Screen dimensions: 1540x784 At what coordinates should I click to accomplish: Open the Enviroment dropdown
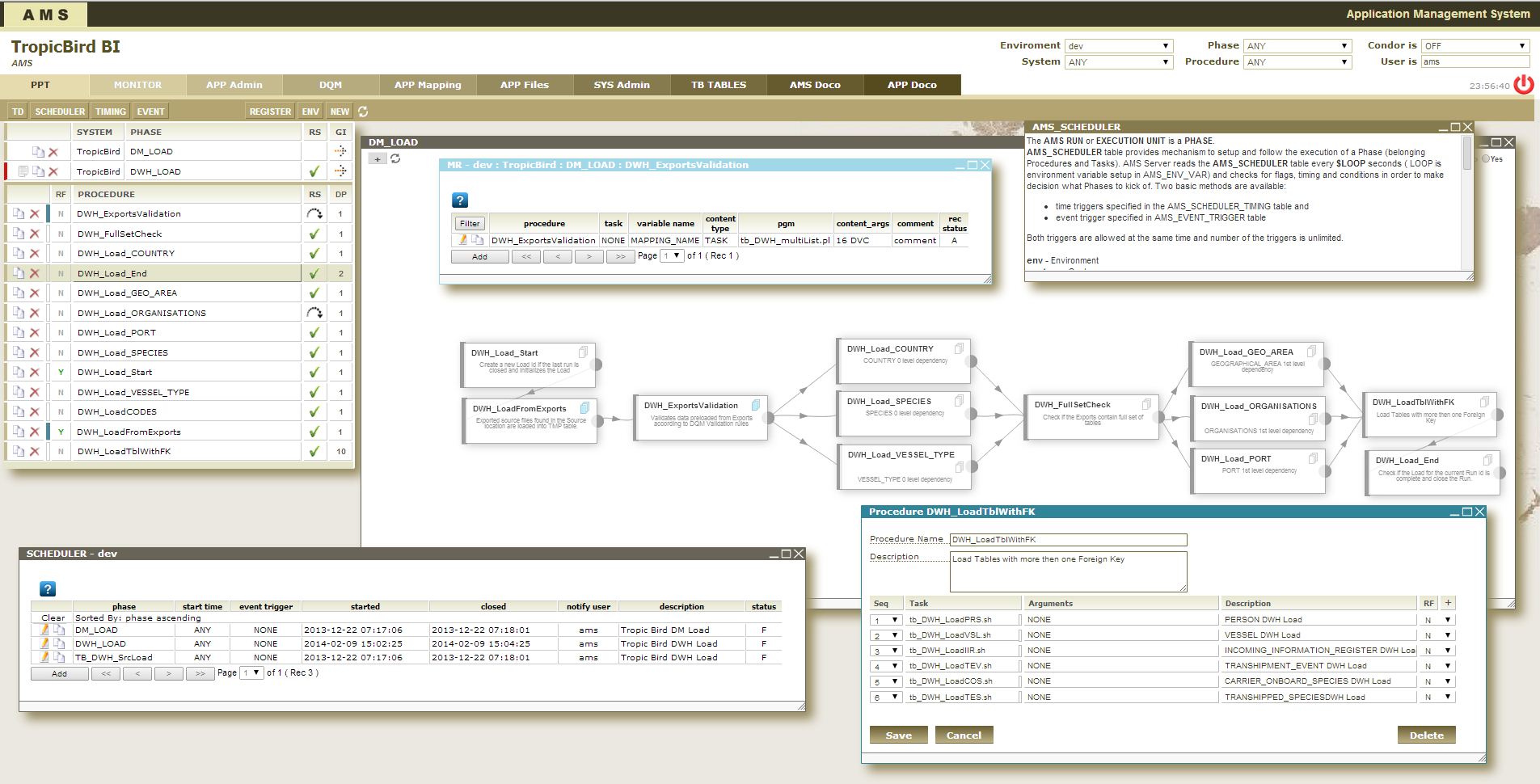1118,46
